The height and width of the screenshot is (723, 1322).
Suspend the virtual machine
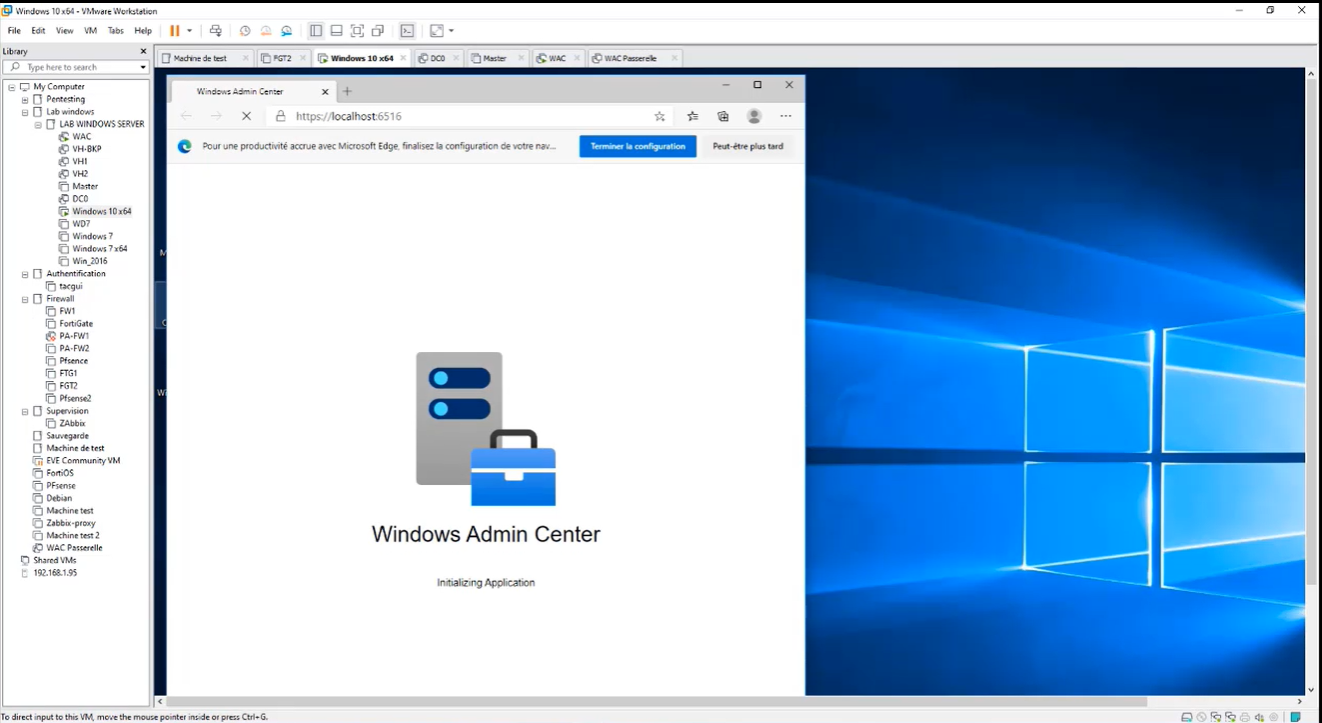tap(174, 30)
